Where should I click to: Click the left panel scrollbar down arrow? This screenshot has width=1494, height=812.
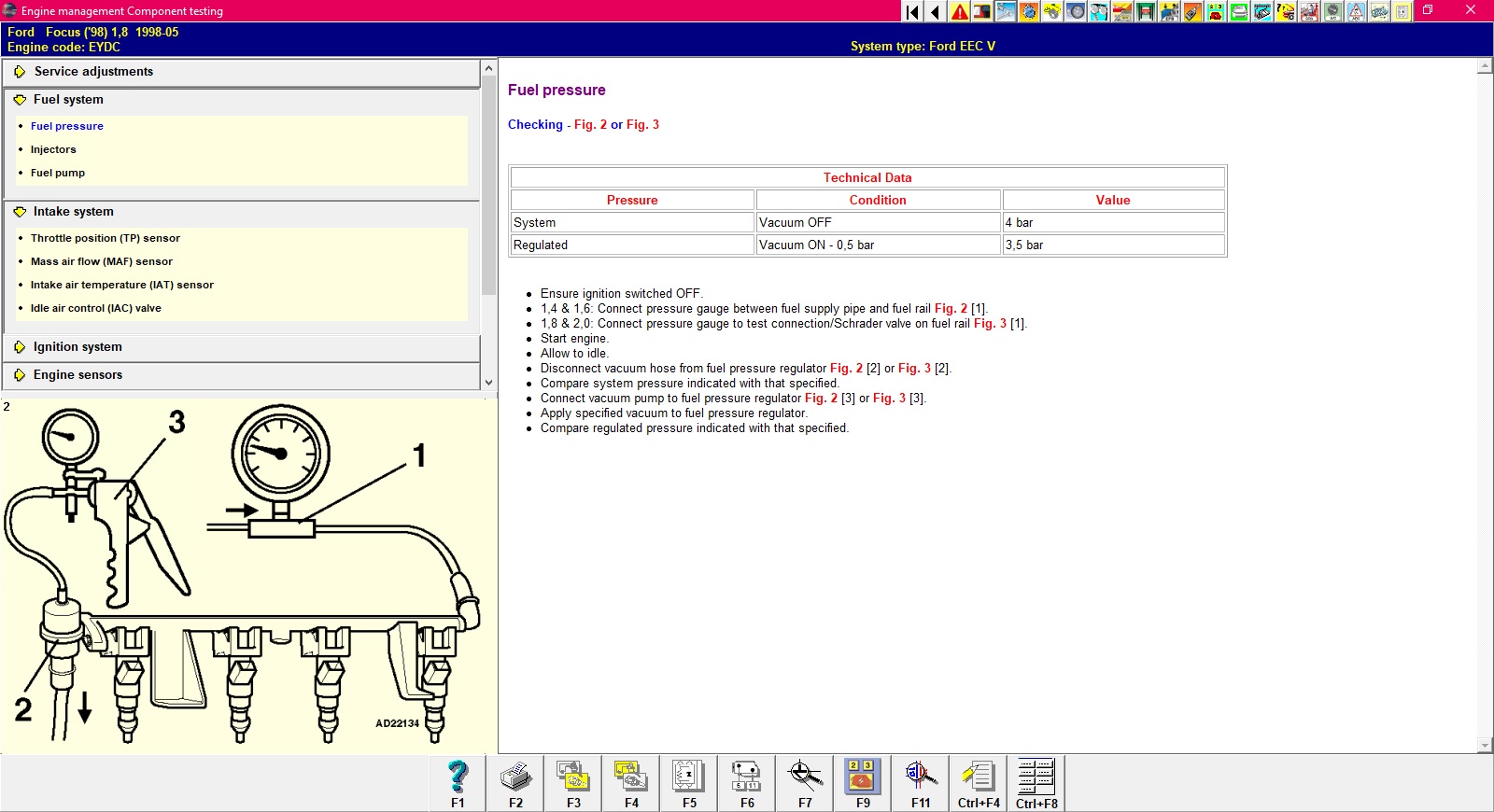click(488, 382)
